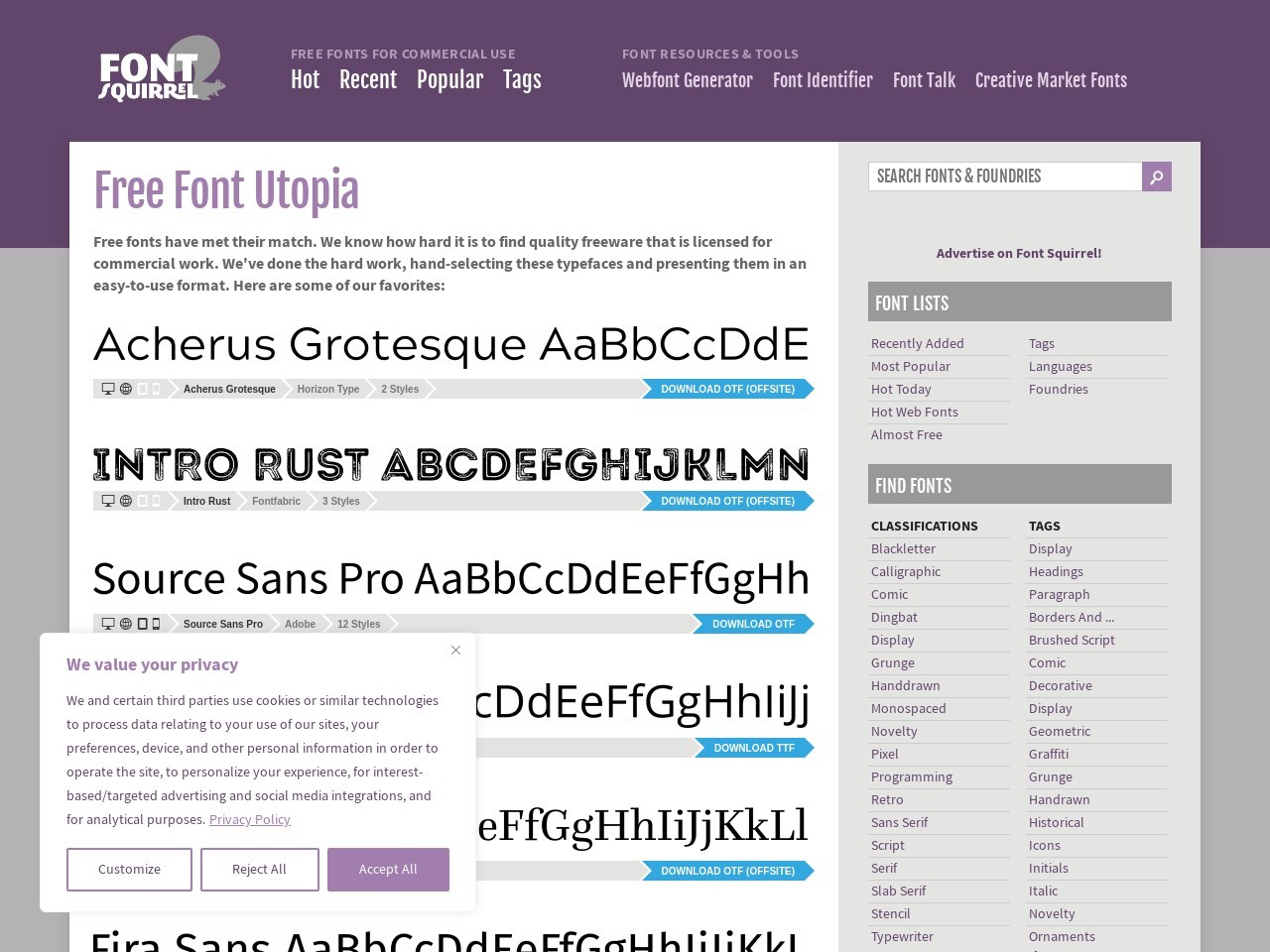Image resolution: width=1270 pixels, height=952 pixels.
Task: Focus the Search Fonts & Foundries field
Action: pos(1004,177)
